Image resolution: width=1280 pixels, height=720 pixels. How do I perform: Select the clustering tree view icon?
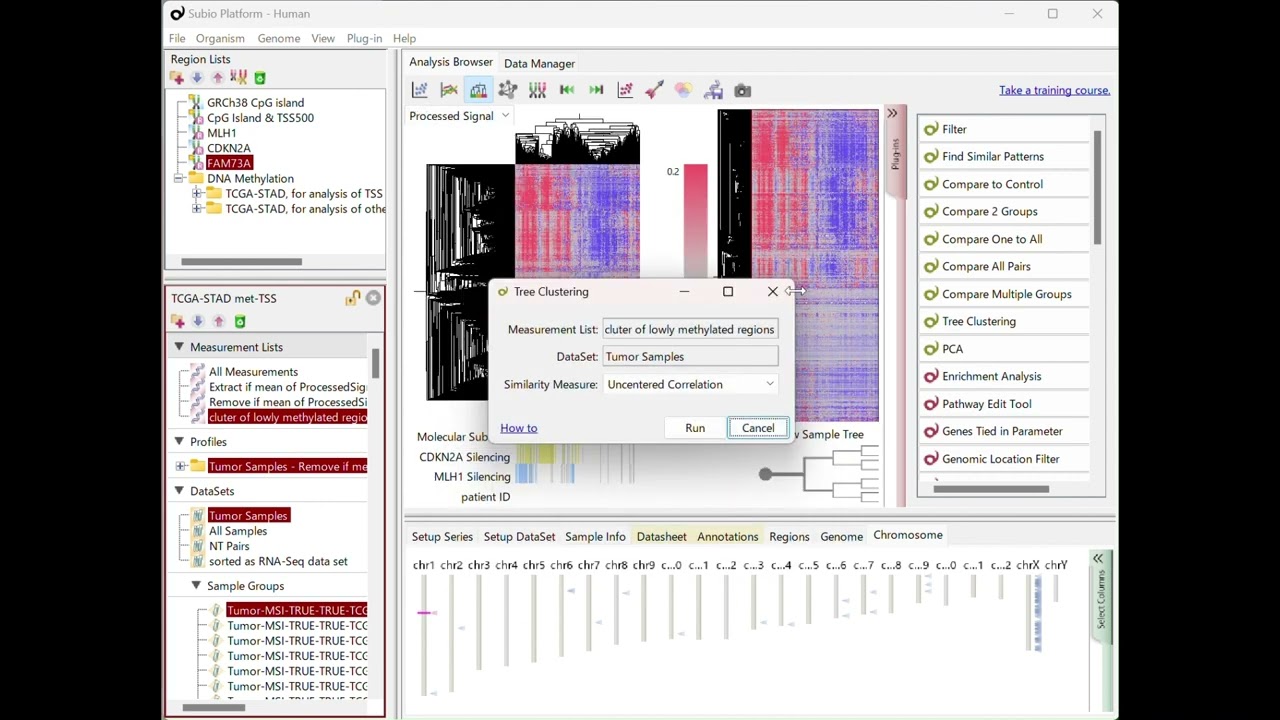(478, 90)
